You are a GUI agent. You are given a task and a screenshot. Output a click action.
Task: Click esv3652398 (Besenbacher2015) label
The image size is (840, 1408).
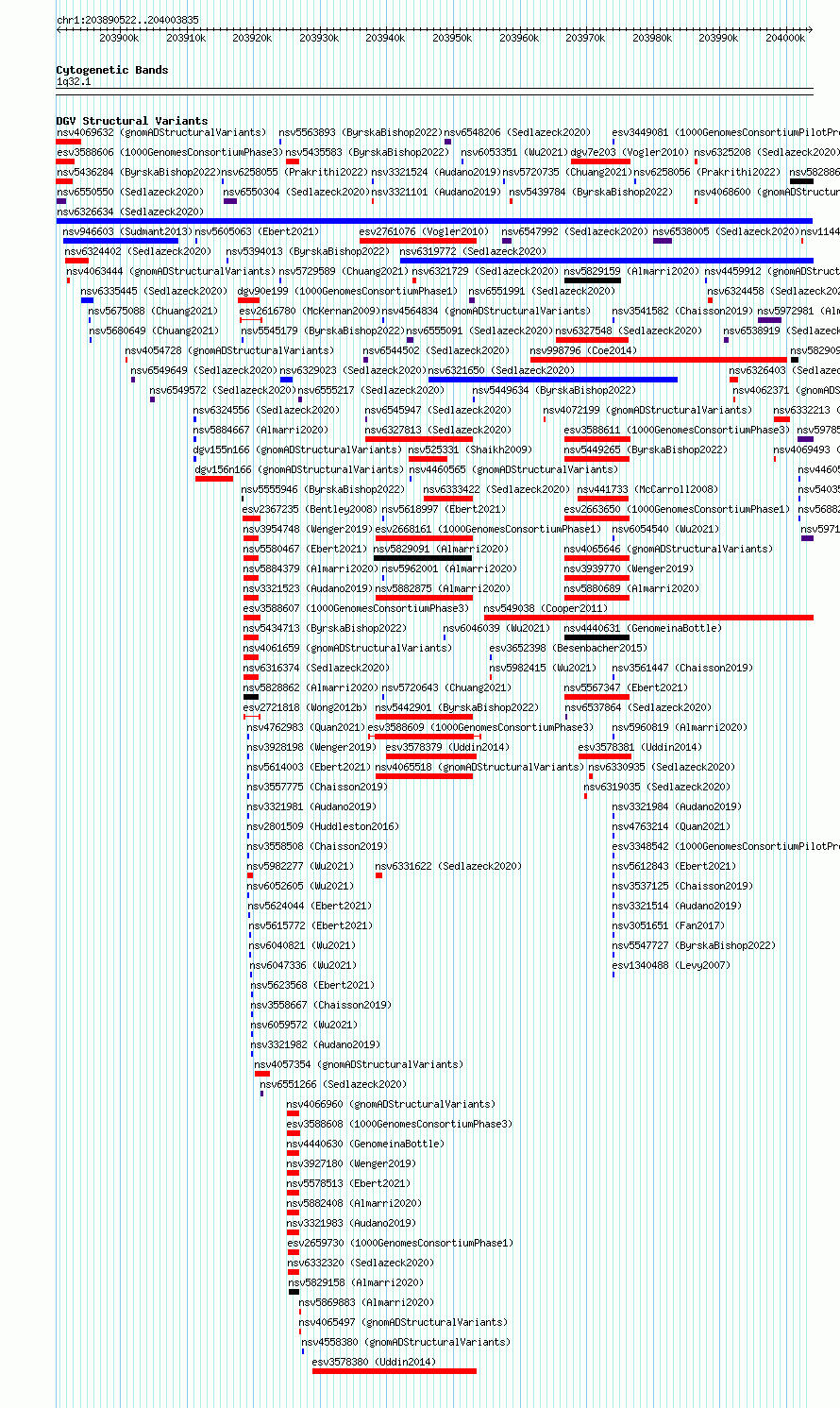click(568, 648)
